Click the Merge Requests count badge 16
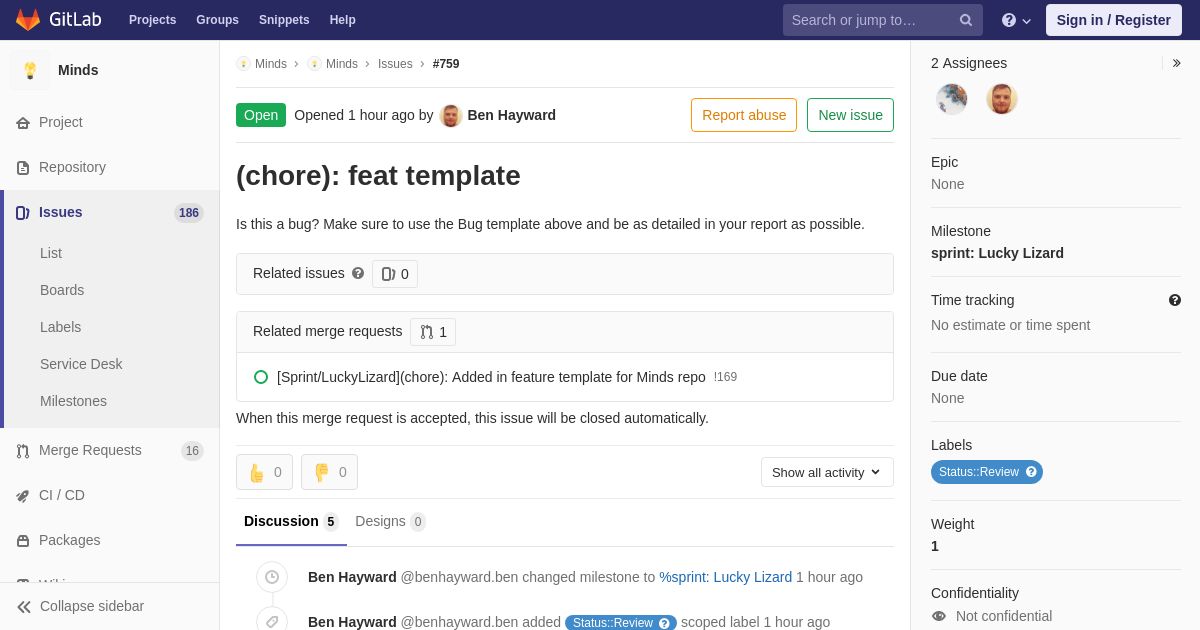Viewport: 1200px width, 630px height. (192, 451)
